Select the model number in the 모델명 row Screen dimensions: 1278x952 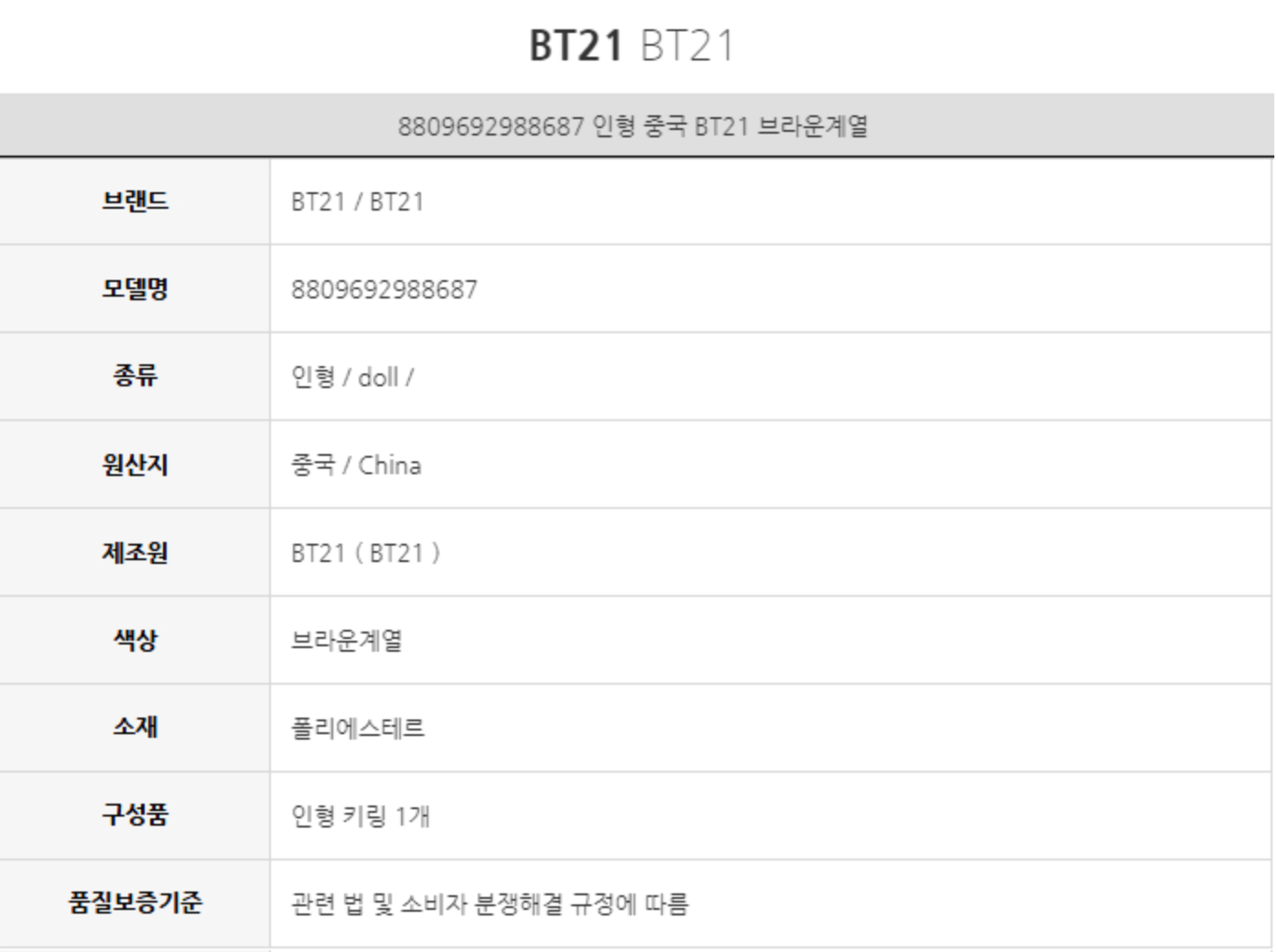tap(384, 290)
